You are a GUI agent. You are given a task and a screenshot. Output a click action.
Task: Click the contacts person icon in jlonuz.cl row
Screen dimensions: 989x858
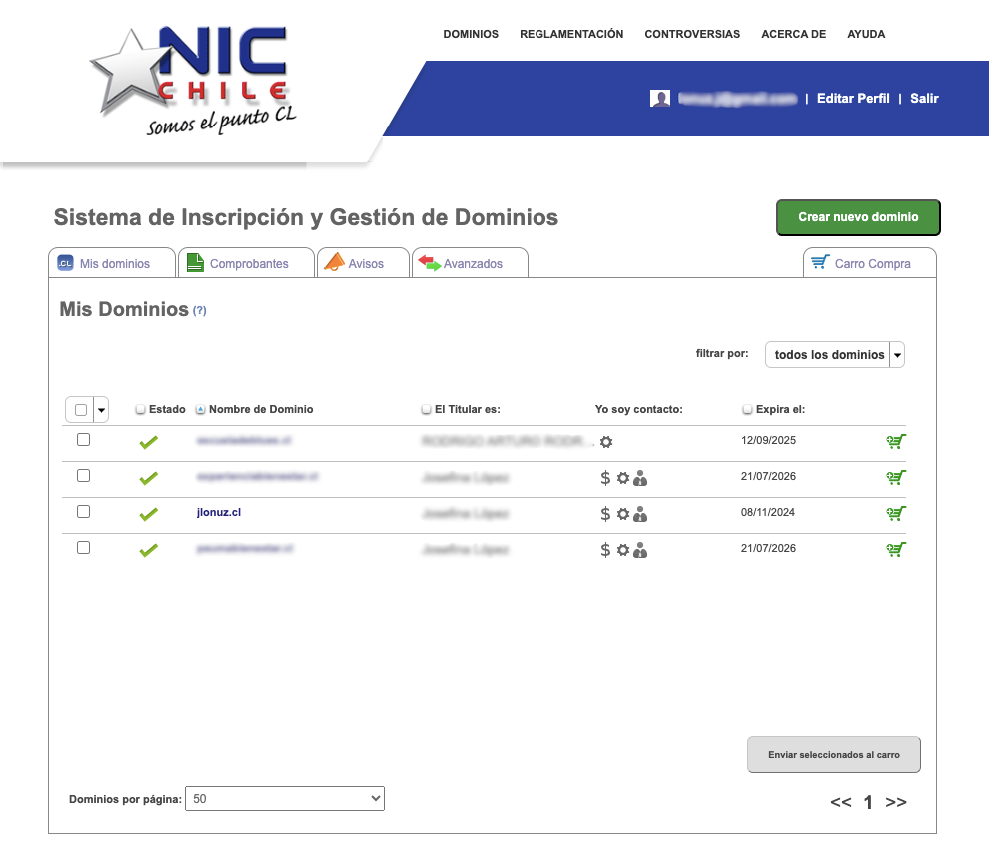(640, 514)
